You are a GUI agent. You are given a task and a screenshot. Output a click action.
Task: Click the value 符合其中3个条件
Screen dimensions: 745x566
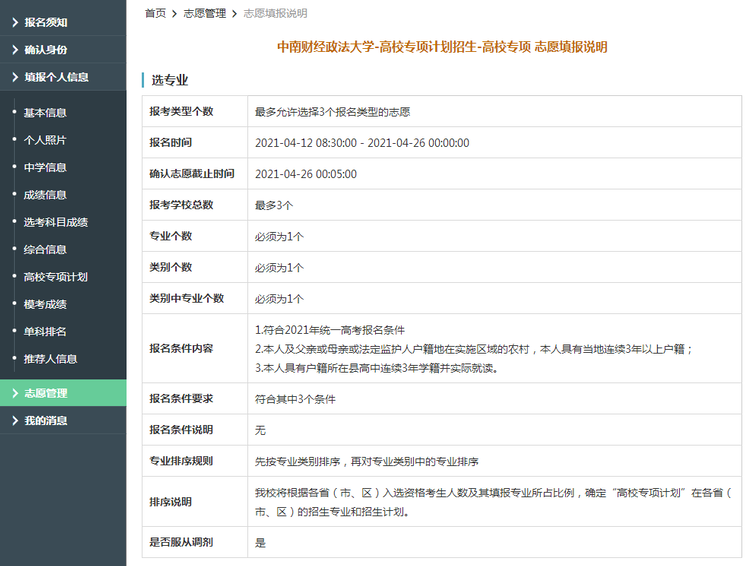pos(295,399)
